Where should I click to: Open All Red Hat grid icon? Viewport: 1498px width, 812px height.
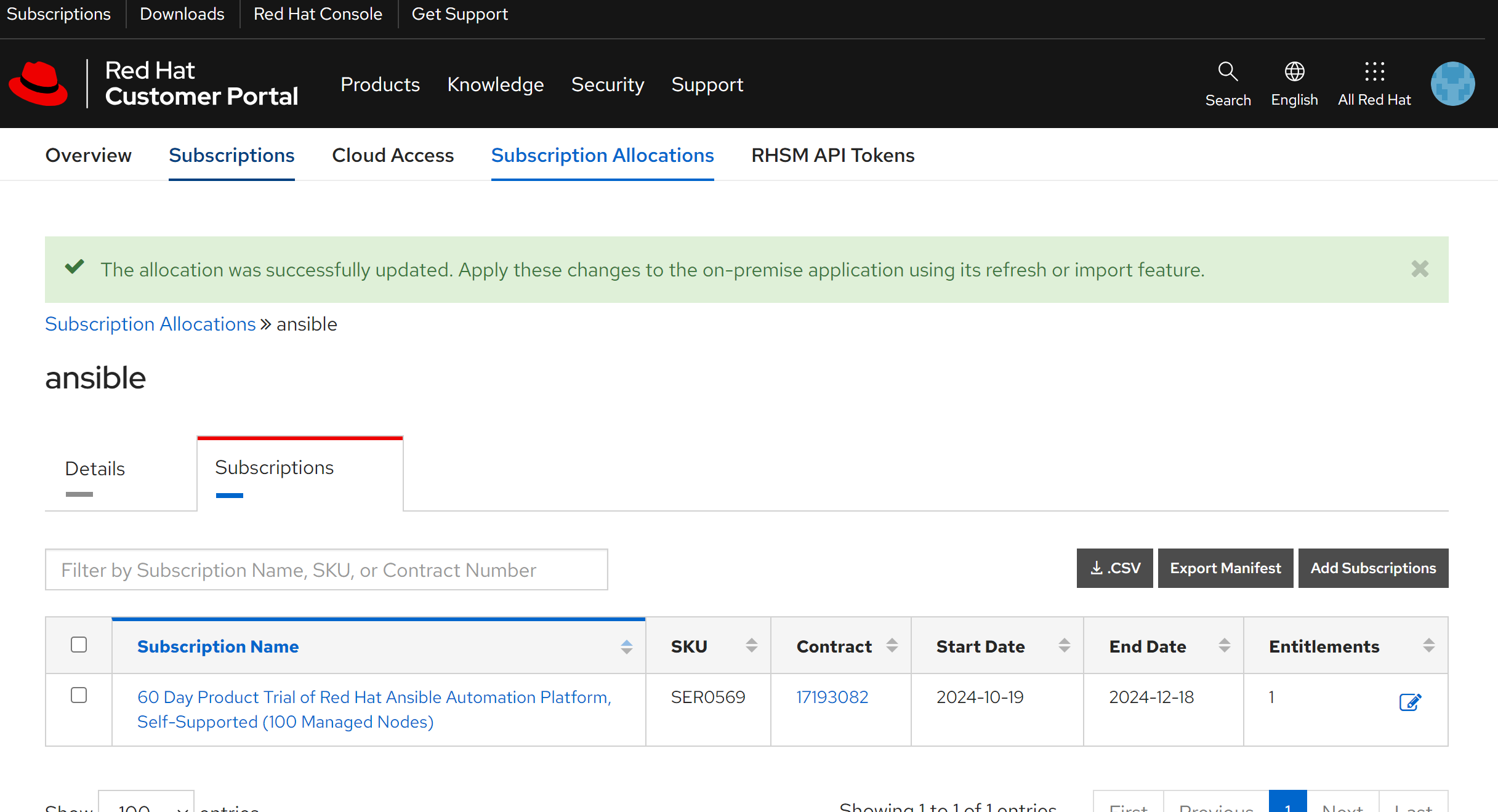(x=1374, y=72)
